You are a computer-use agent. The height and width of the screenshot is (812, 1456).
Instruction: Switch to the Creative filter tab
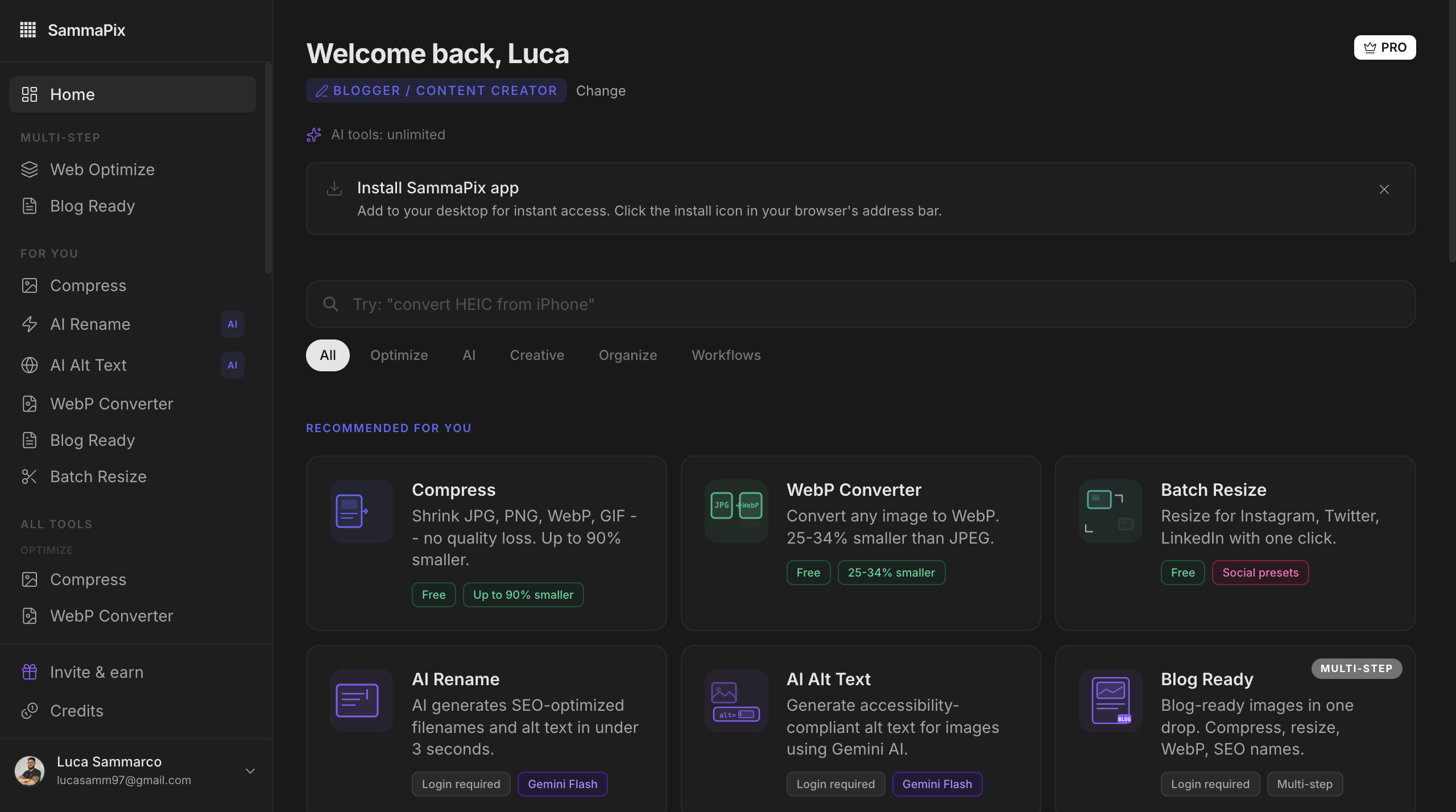pos(537,355)
